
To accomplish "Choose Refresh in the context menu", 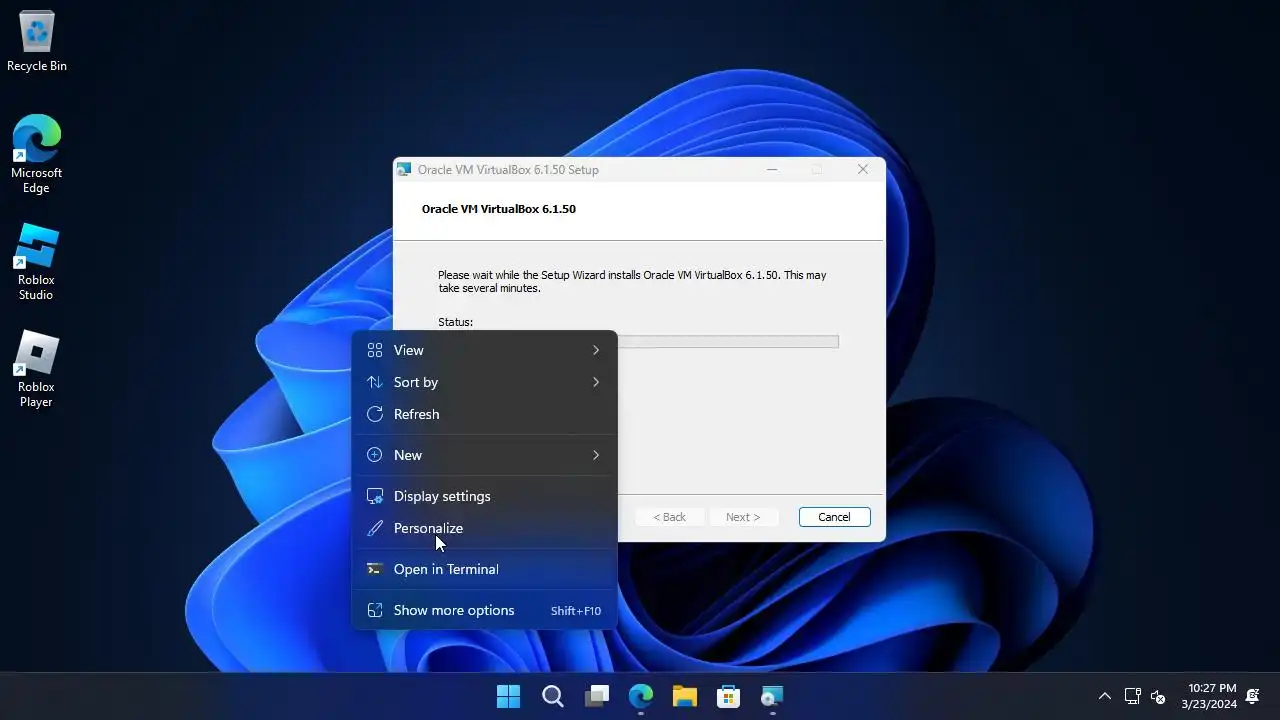I will (485, 414).
